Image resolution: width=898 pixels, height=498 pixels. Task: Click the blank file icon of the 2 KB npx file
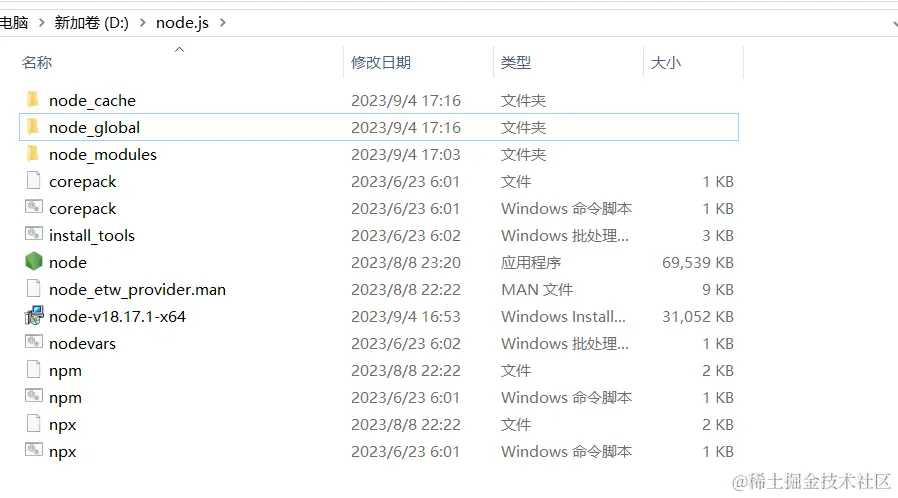[33, 423]
